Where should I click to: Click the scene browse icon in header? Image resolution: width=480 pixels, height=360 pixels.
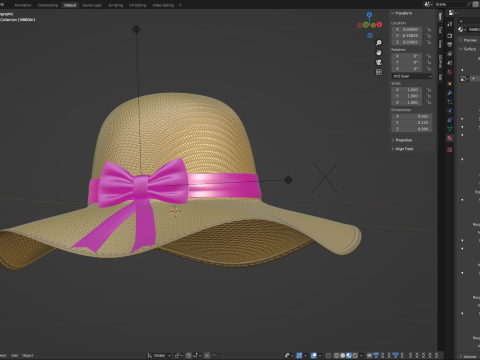pos(428,4)
